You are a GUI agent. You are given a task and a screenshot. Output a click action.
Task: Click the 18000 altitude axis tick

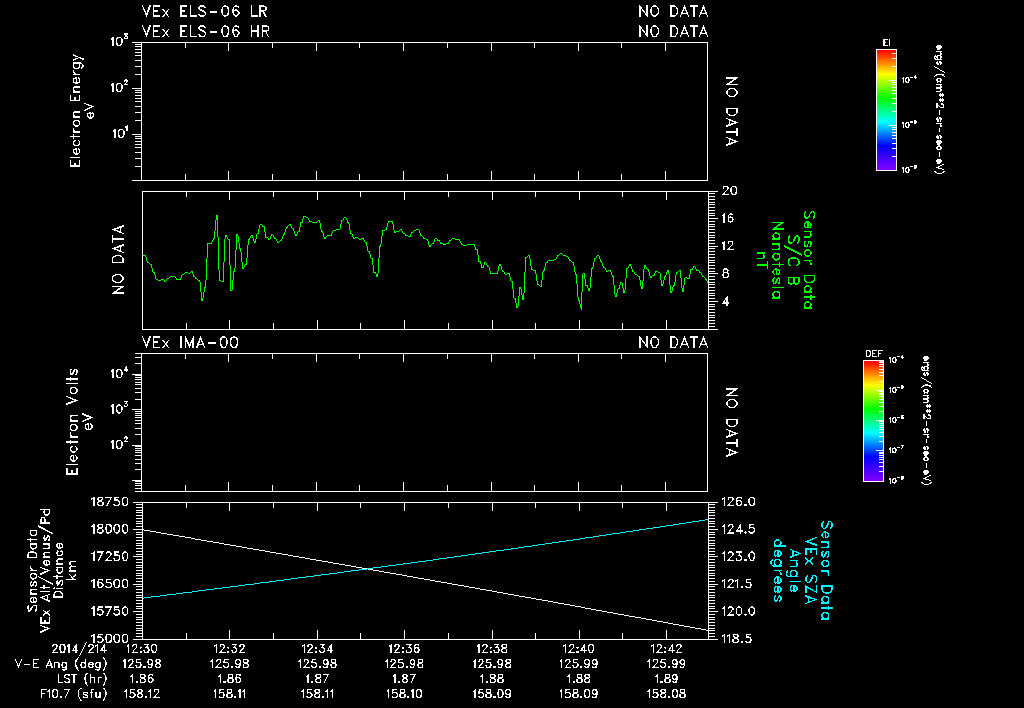pyautogui.click(x=110, y=529)
